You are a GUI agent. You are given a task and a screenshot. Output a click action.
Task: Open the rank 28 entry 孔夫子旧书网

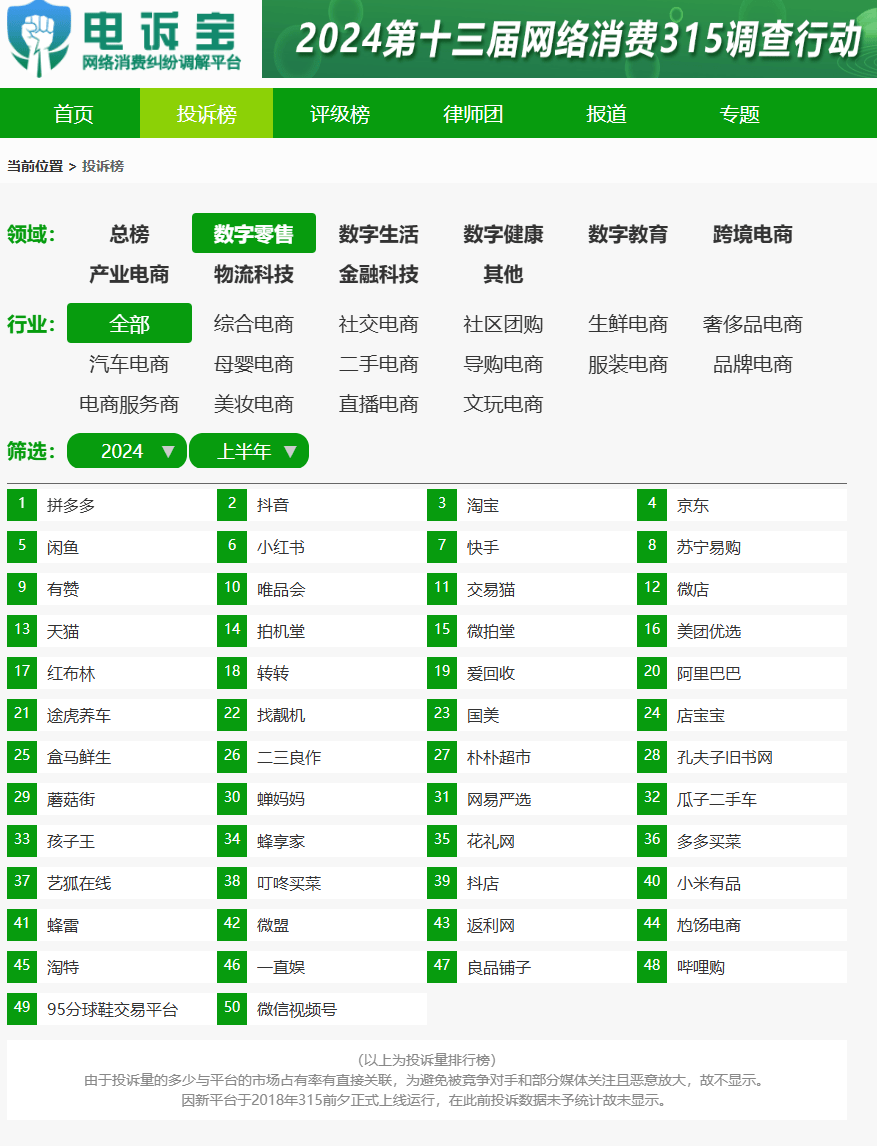(742, 757)
